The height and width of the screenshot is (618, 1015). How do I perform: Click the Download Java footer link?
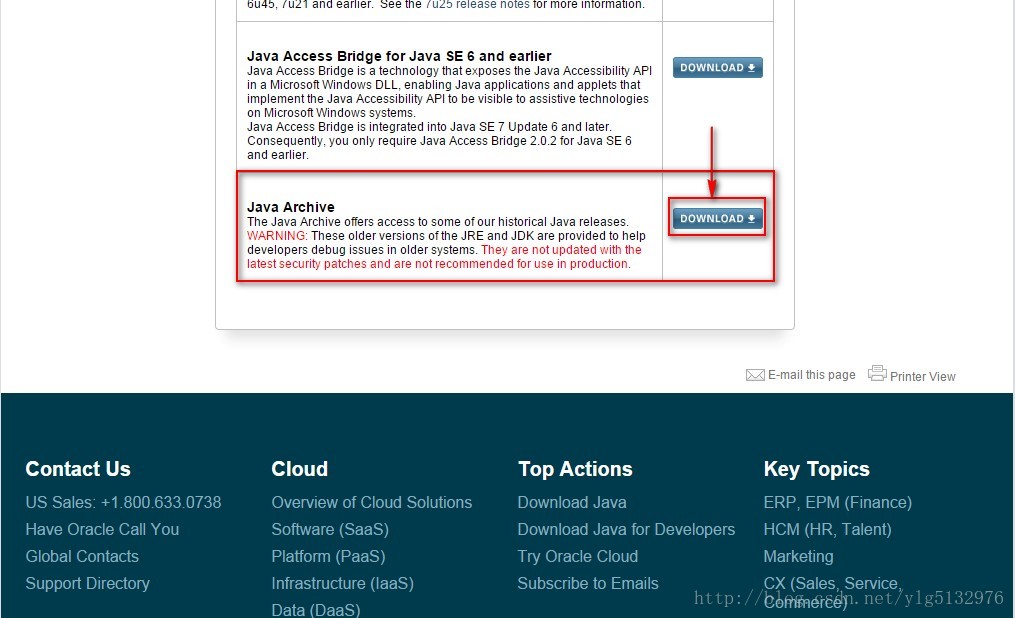coord(572,502)
